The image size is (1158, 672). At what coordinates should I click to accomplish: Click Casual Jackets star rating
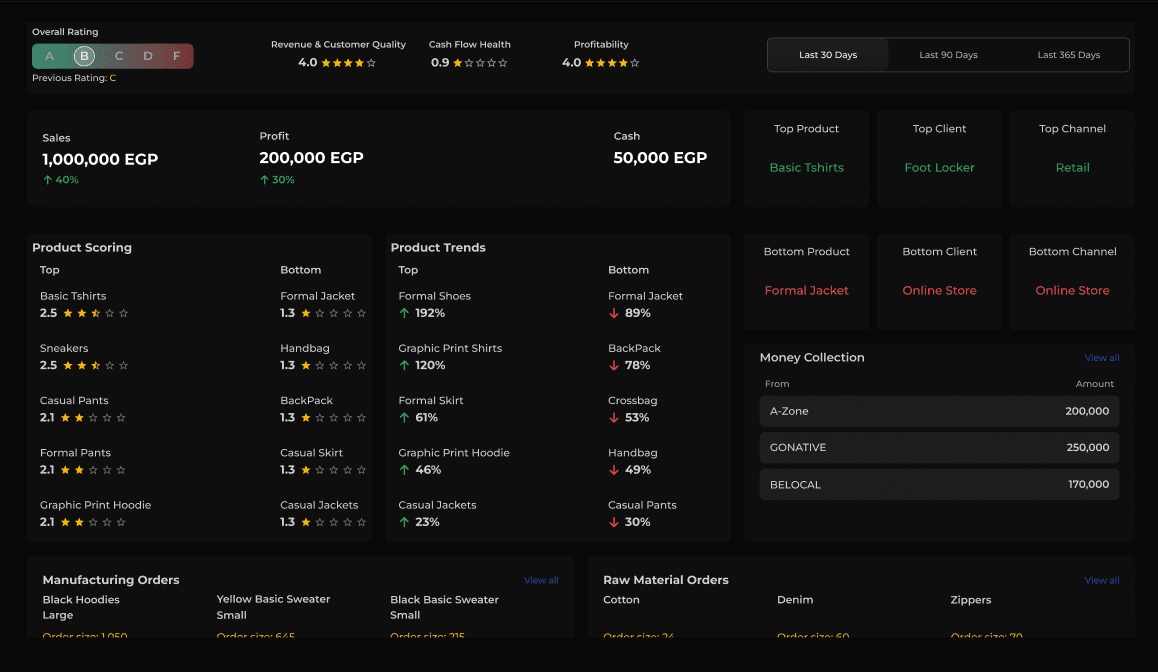(334, 522)
